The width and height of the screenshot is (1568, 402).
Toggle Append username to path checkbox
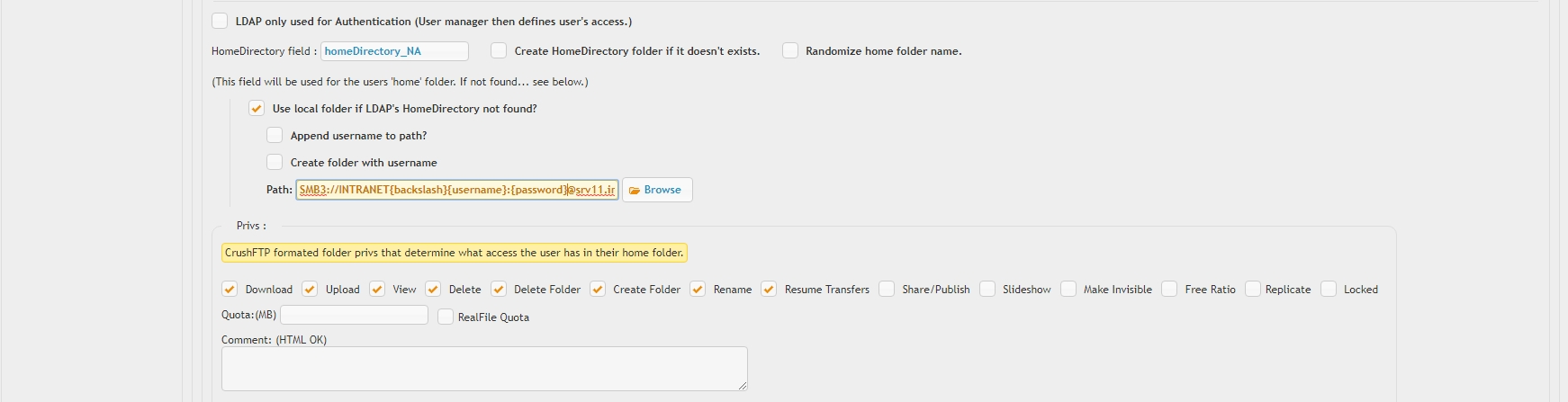[x=275, y=135]
